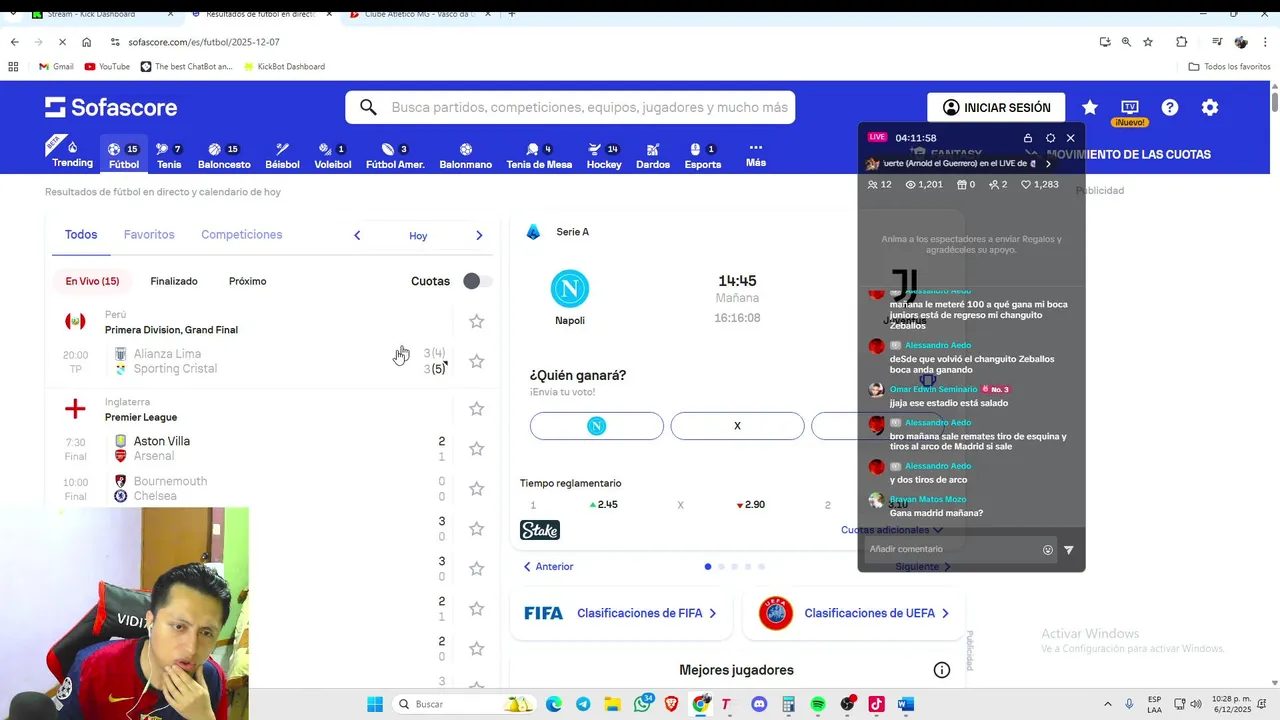Toggle the Cuotas switch
The width and height of the screenshot is (1280, 720).
point(477,281)
